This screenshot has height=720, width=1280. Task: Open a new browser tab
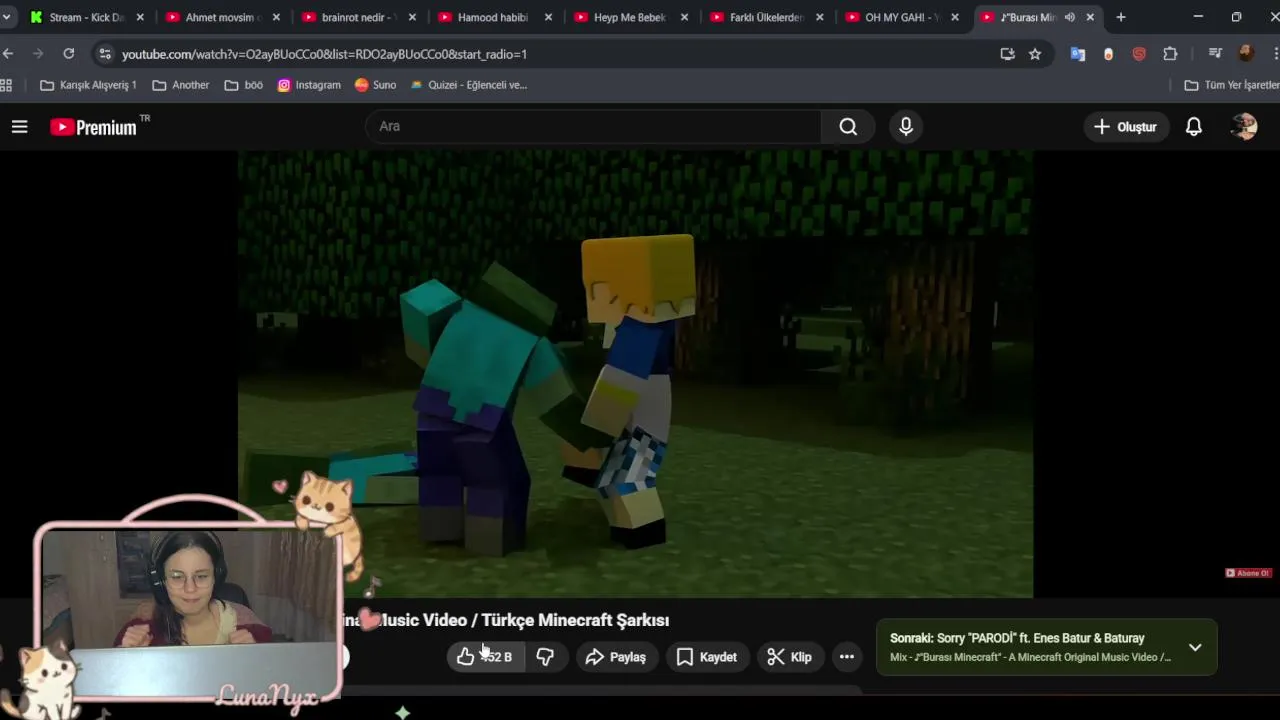point(1121,17)
